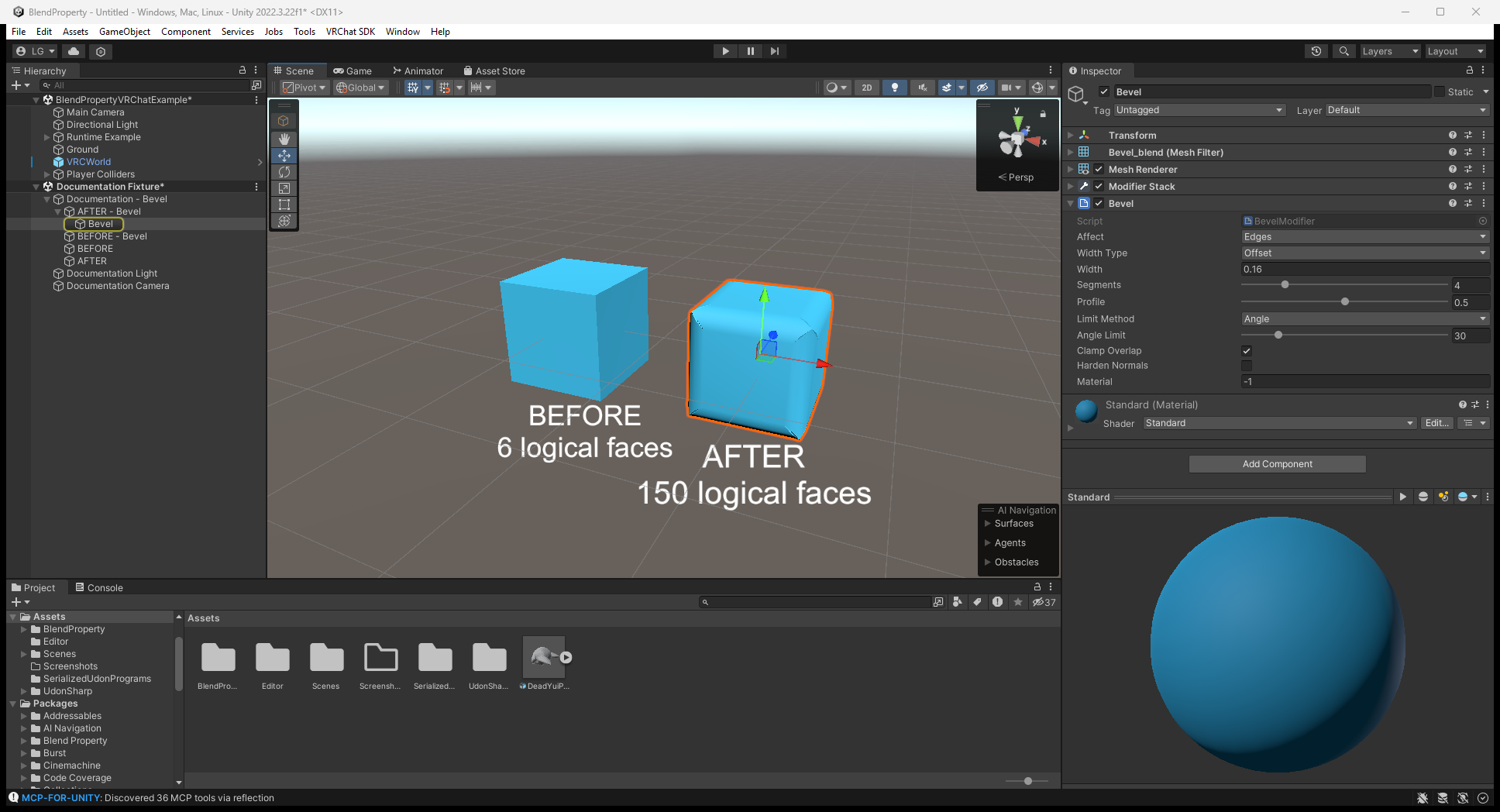Toggle the Bevel object active checkbox
This screenshot has width=1500, height=812.
tap(1104, 92)
